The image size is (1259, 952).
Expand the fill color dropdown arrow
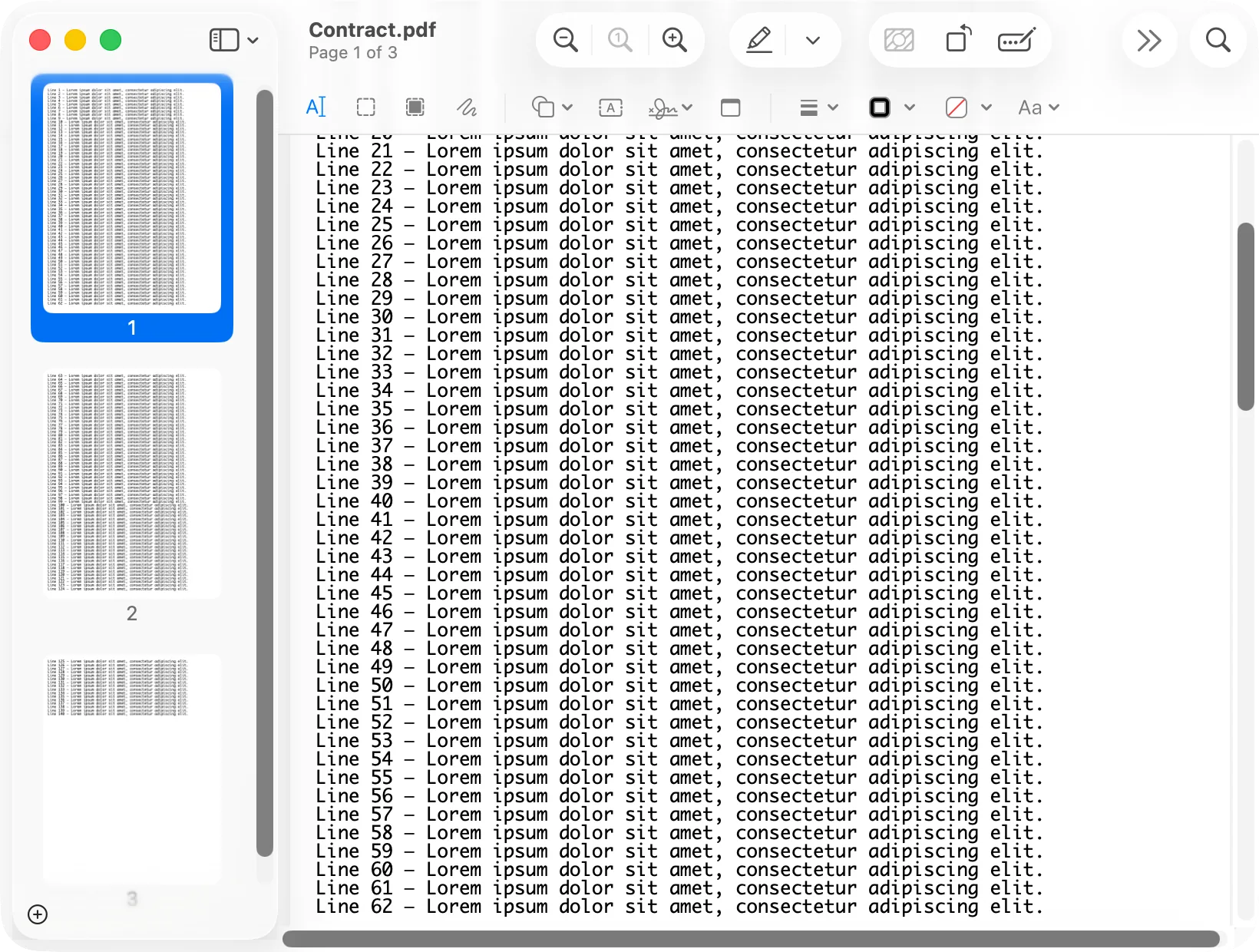tap(986, 107)
